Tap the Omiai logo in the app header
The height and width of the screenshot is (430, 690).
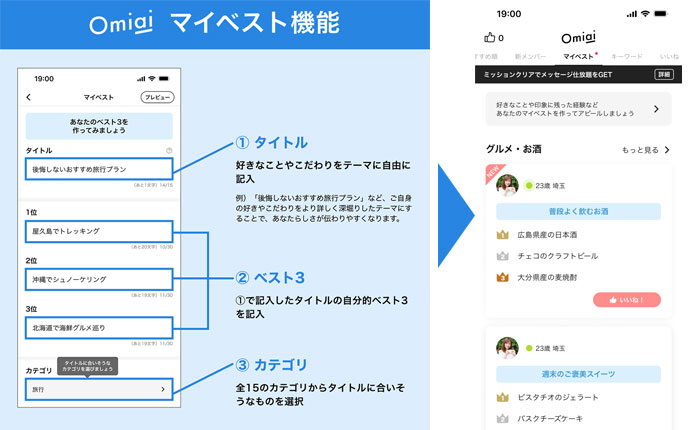[x=579, y=37]
